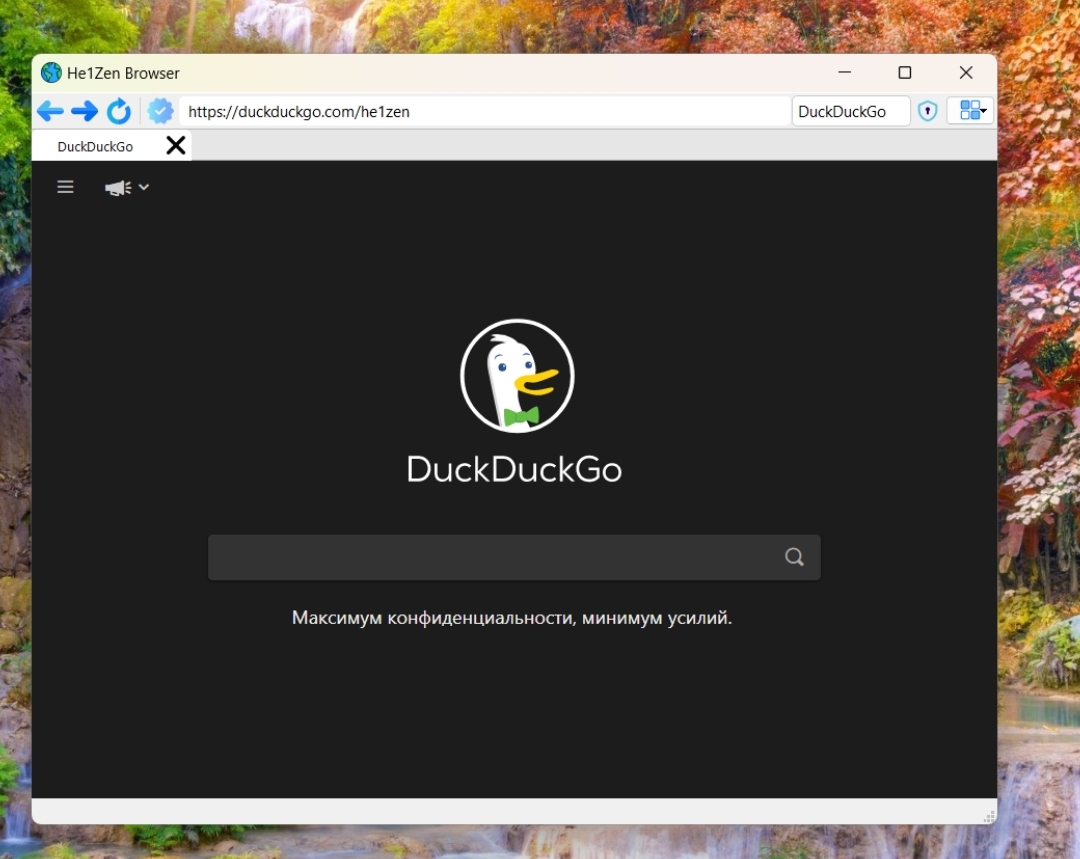Viewport: 1080px width, 859px height.
Task: Click the magnifying glass search button
Action: coord(794,557)
